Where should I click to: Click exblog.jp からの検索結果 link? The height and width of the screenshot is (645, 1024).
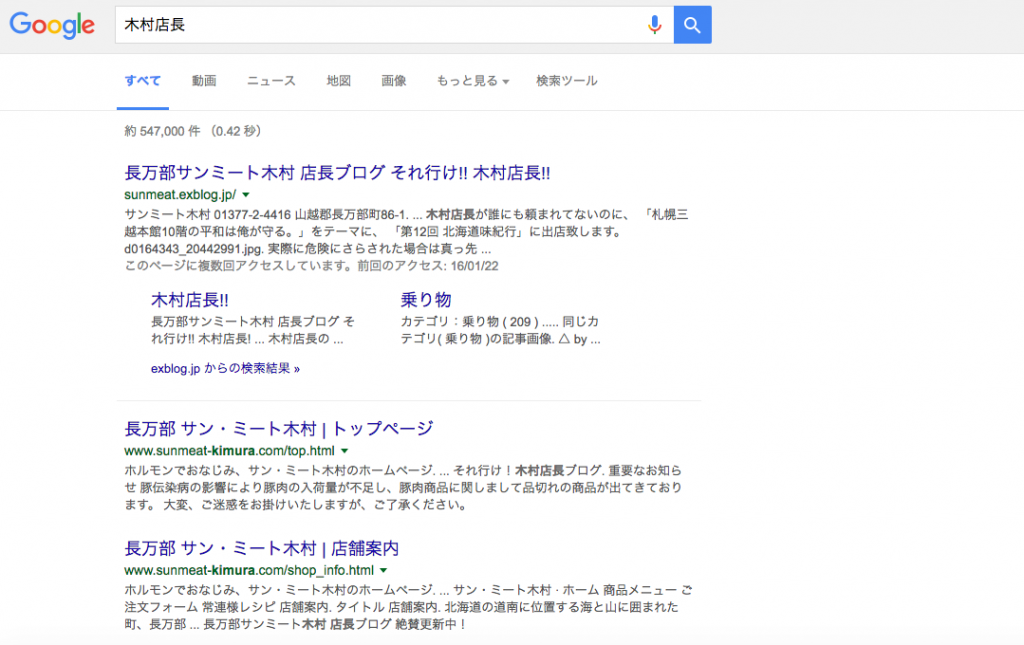[225, 369]
